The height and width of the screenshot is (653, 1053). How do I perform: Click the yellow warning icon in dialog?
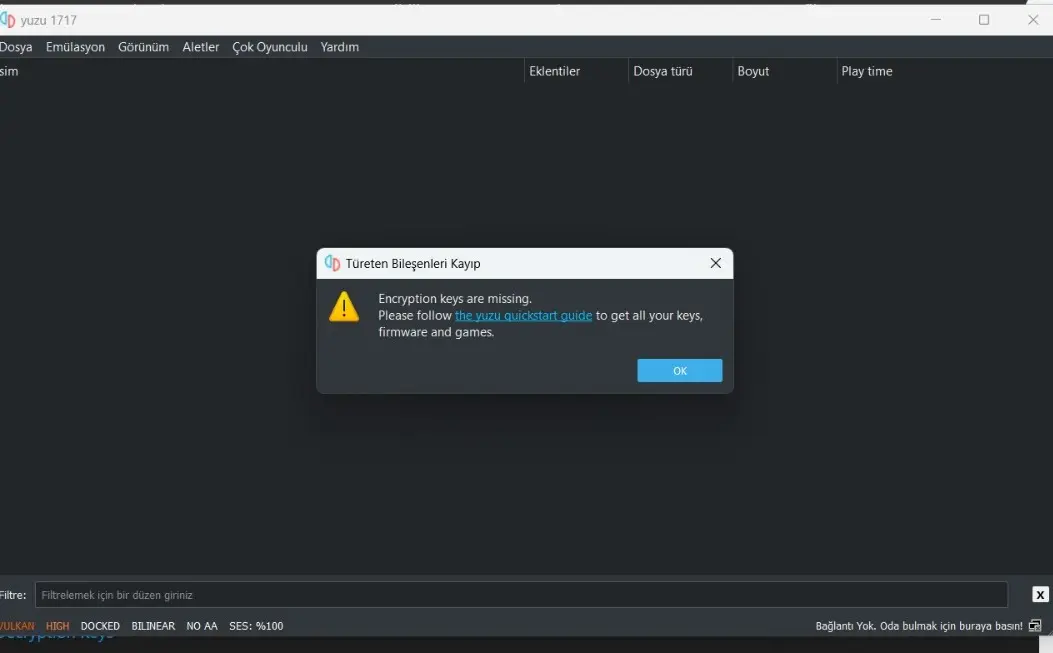344,306
